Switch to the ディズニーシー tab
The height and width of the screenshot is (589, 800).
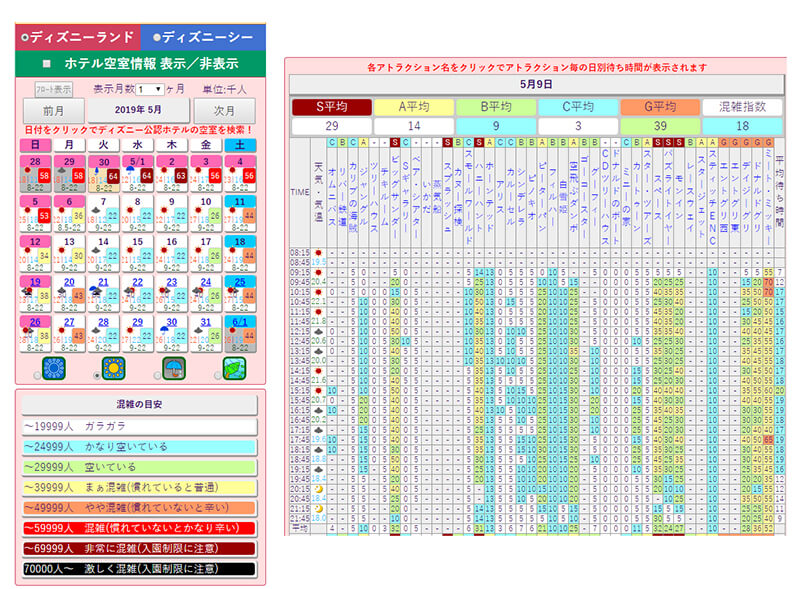pyautogui.click(x=203, y=37)
